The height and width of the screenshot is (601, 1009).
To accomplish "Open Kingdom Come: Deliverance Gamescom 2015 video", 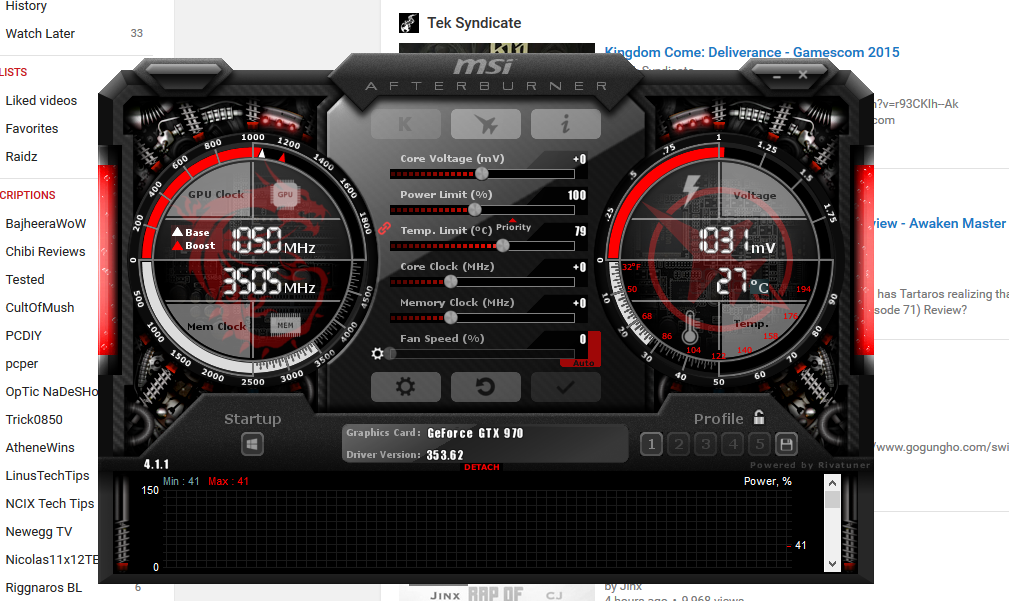I will tap(752, 52).
